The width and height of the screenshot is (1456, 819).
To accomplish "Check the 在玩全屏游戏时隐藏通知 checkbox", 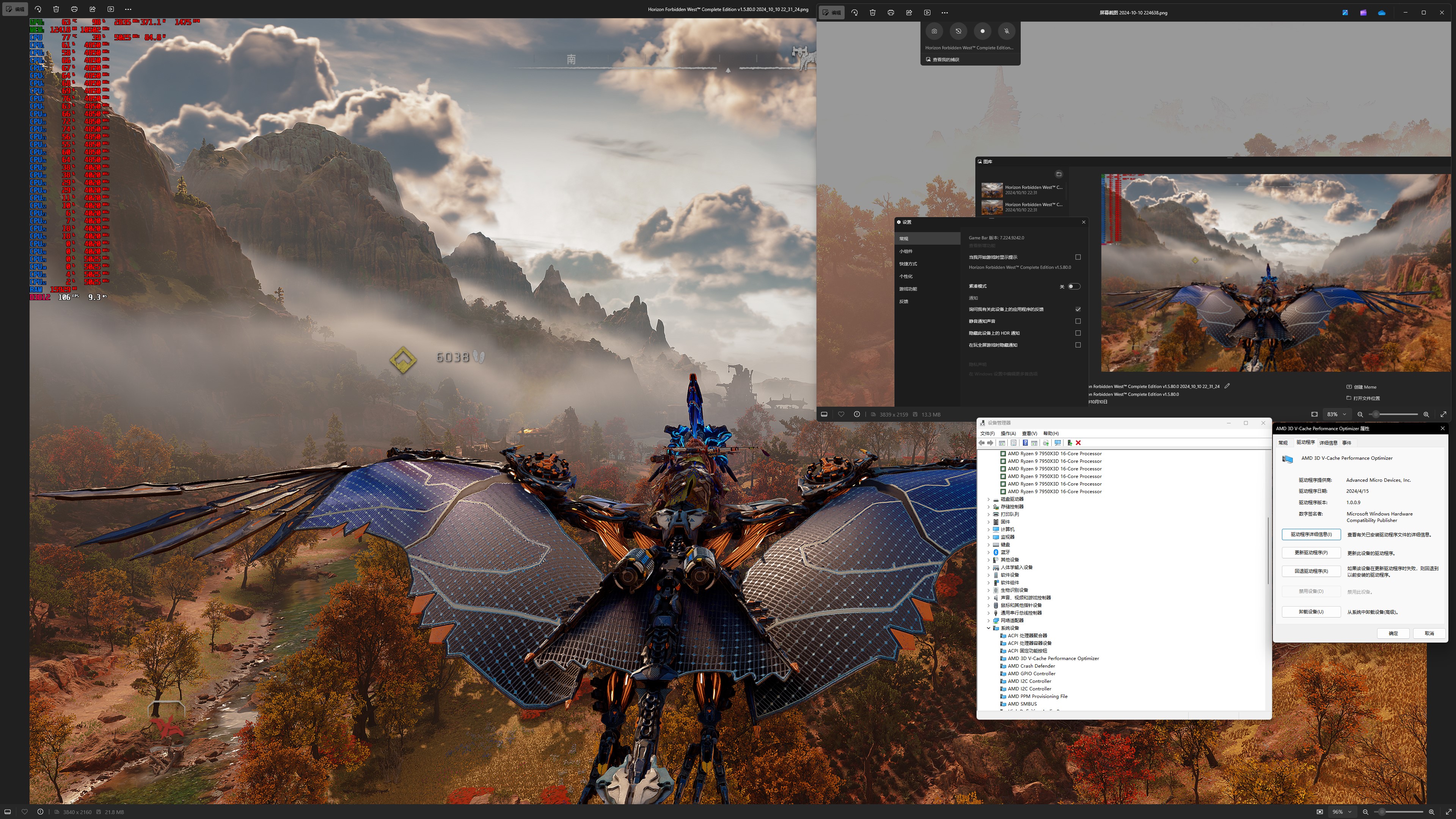I will click(1078, 345).
